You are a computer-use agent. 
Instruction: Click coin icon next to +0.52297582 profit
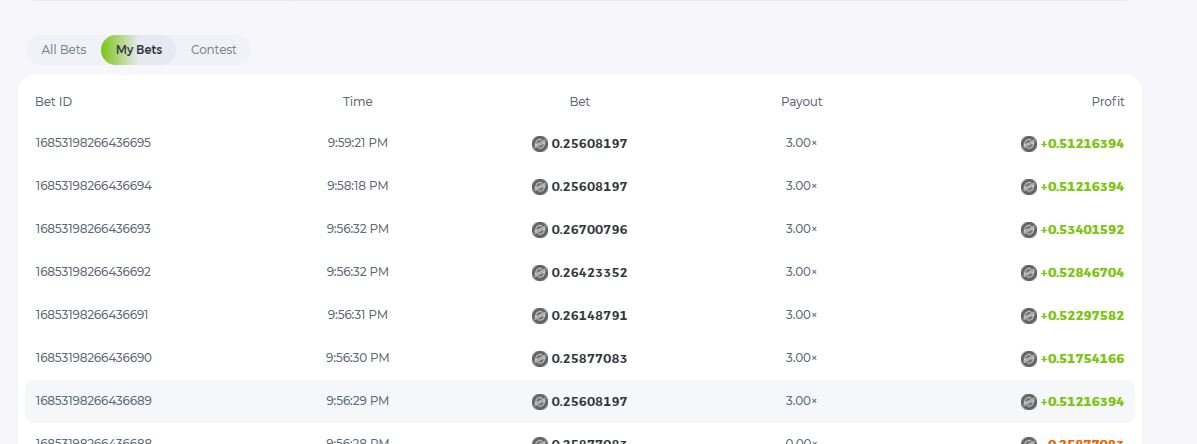click(1028, 316)
